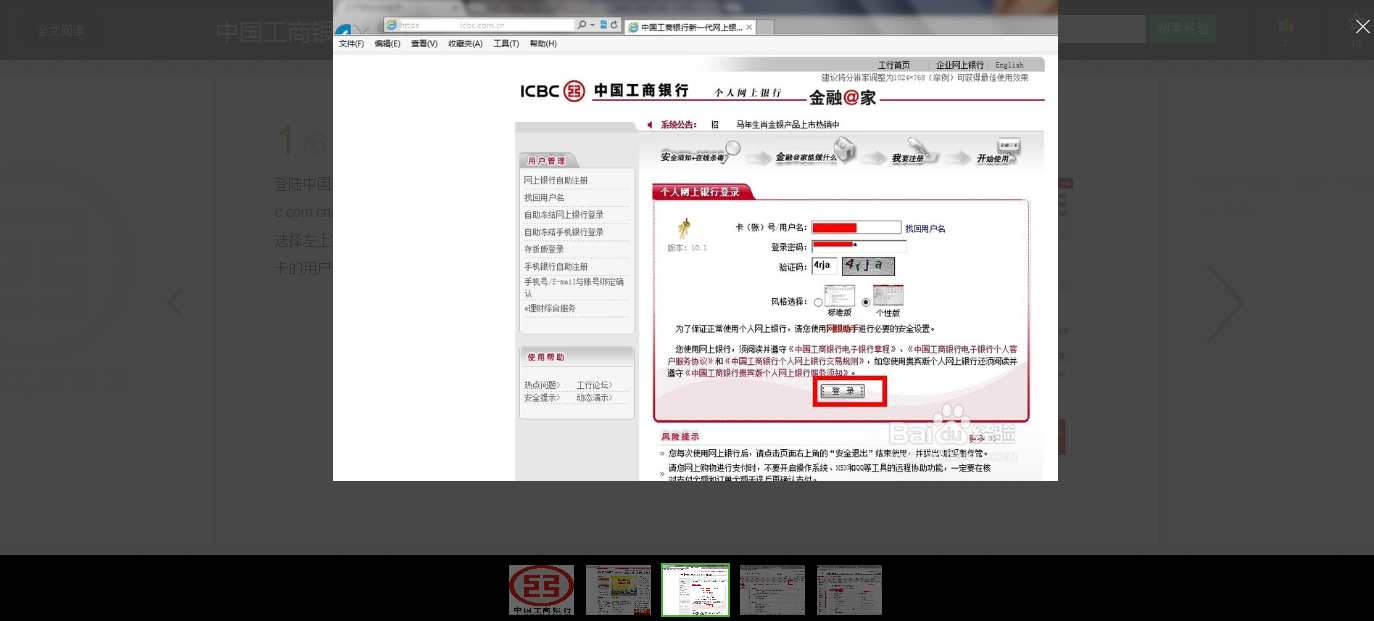The image size is (1374, 621).
Task: Open 手机银行自助注册 sidebar entry
Action: point(556,267)
